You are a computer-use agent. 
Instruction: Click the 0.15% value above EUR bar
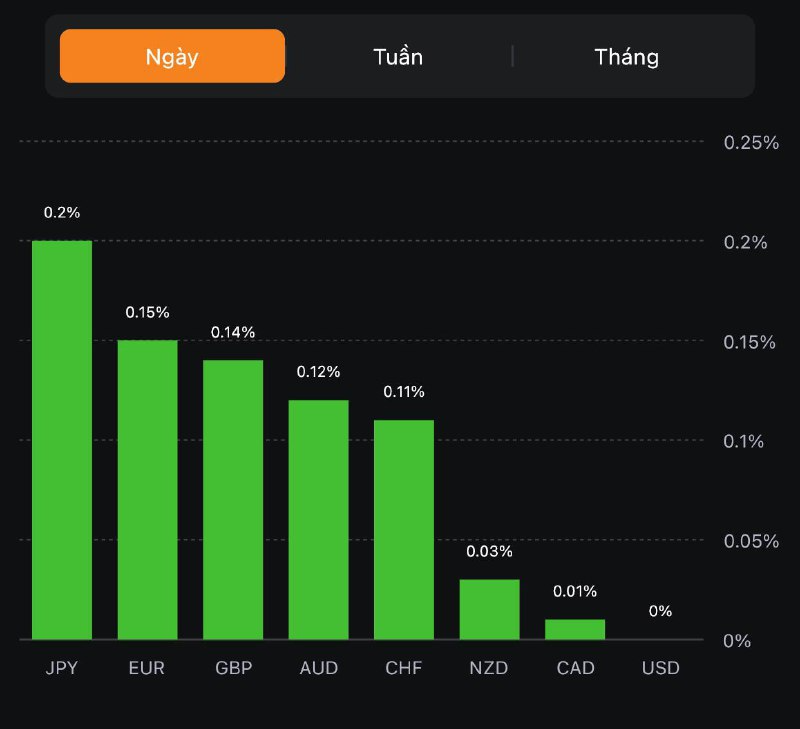click(x=147, y=312)
